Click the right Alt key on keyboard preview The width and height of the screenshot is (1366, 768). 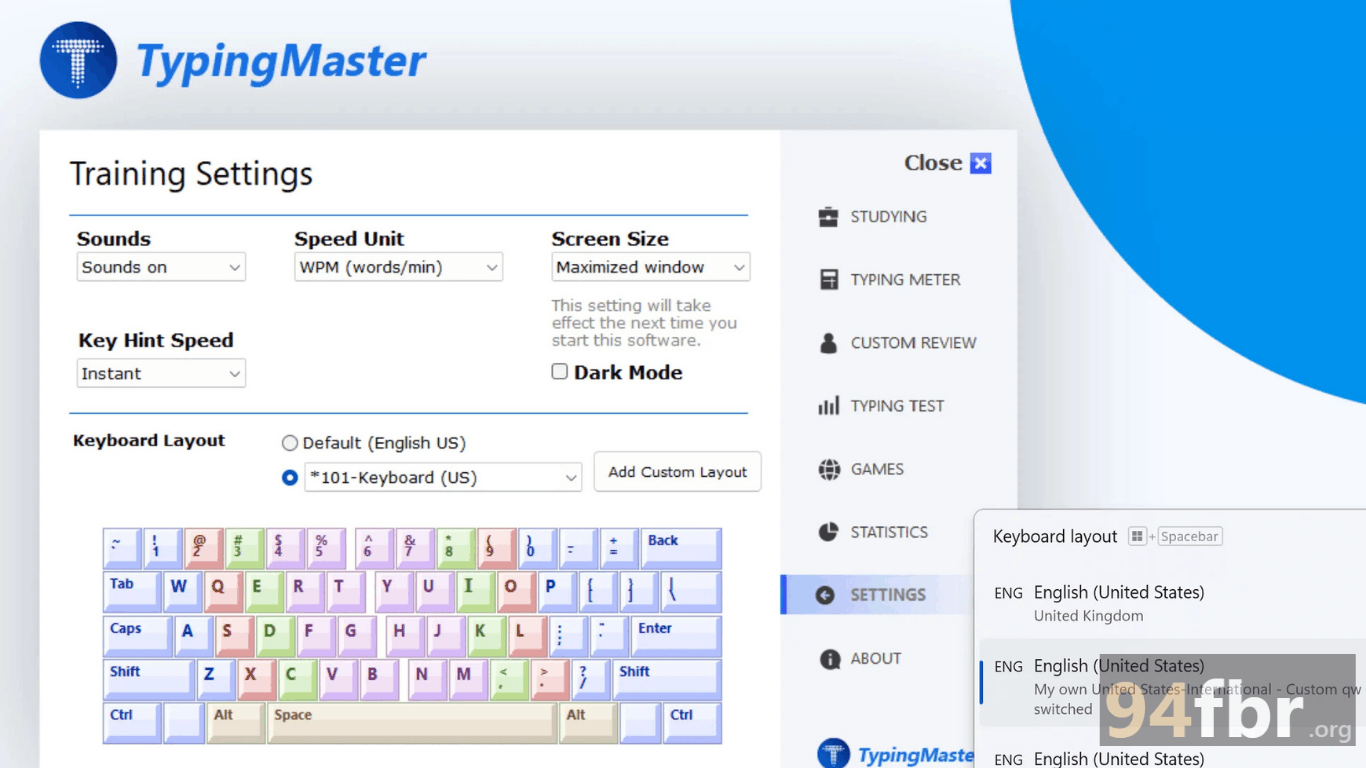(x=588, y=723)
